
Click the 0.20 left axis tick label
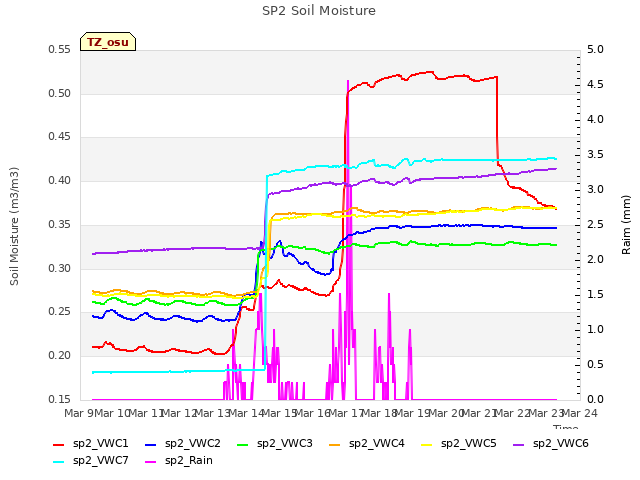[x=59, y=356]
